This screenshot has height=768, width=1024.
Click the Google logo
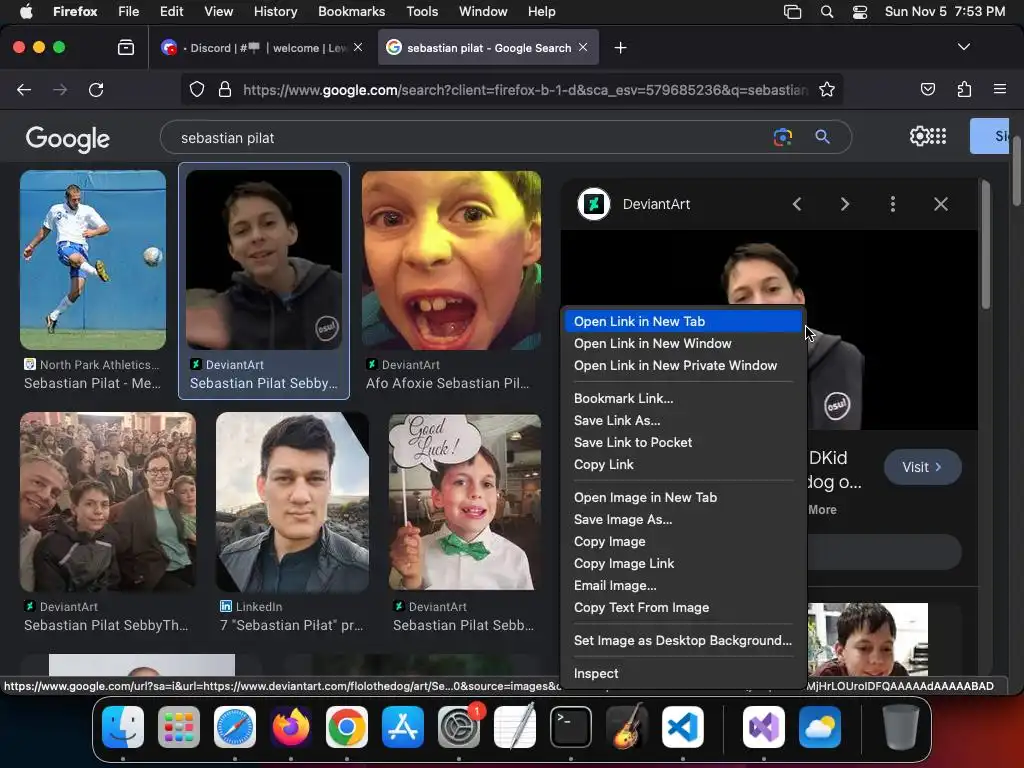(67, 138)
